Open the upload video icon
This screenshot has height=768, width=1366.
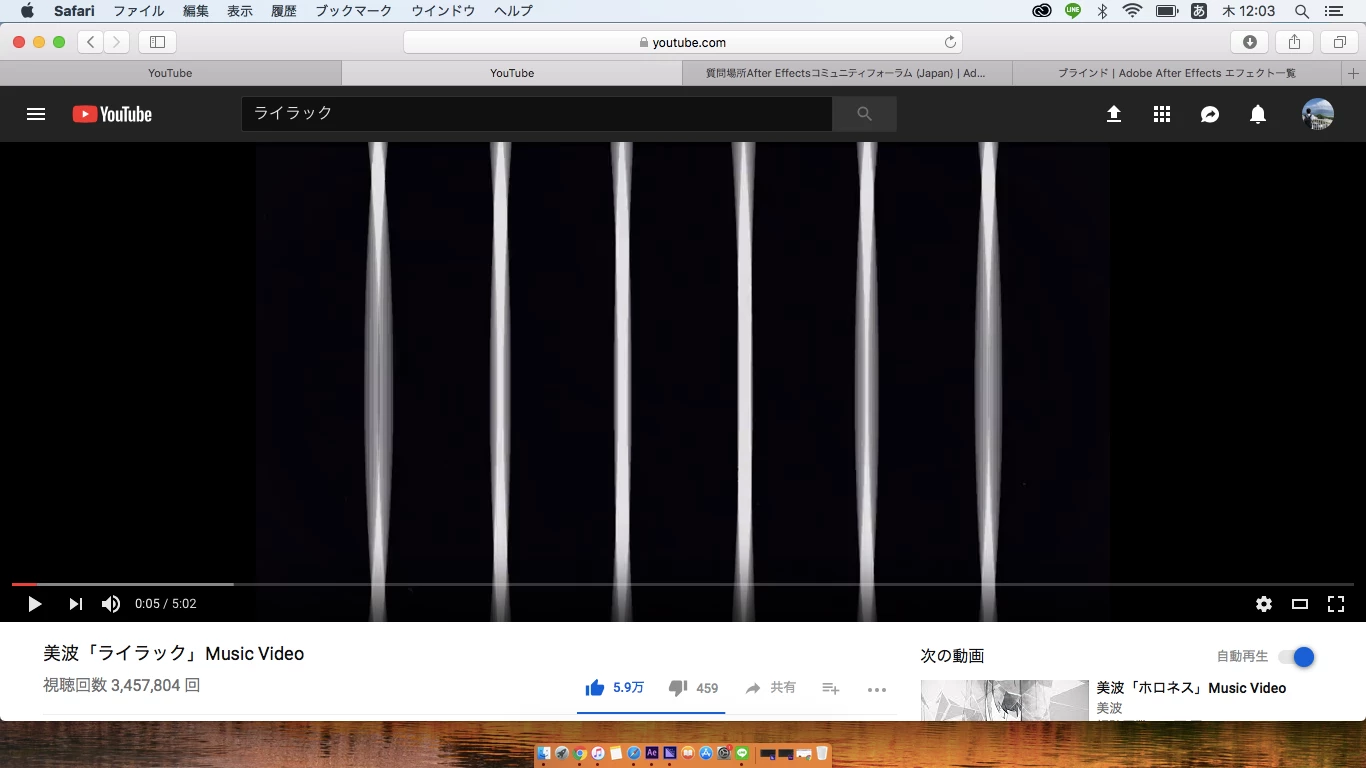click(1113, 114)
